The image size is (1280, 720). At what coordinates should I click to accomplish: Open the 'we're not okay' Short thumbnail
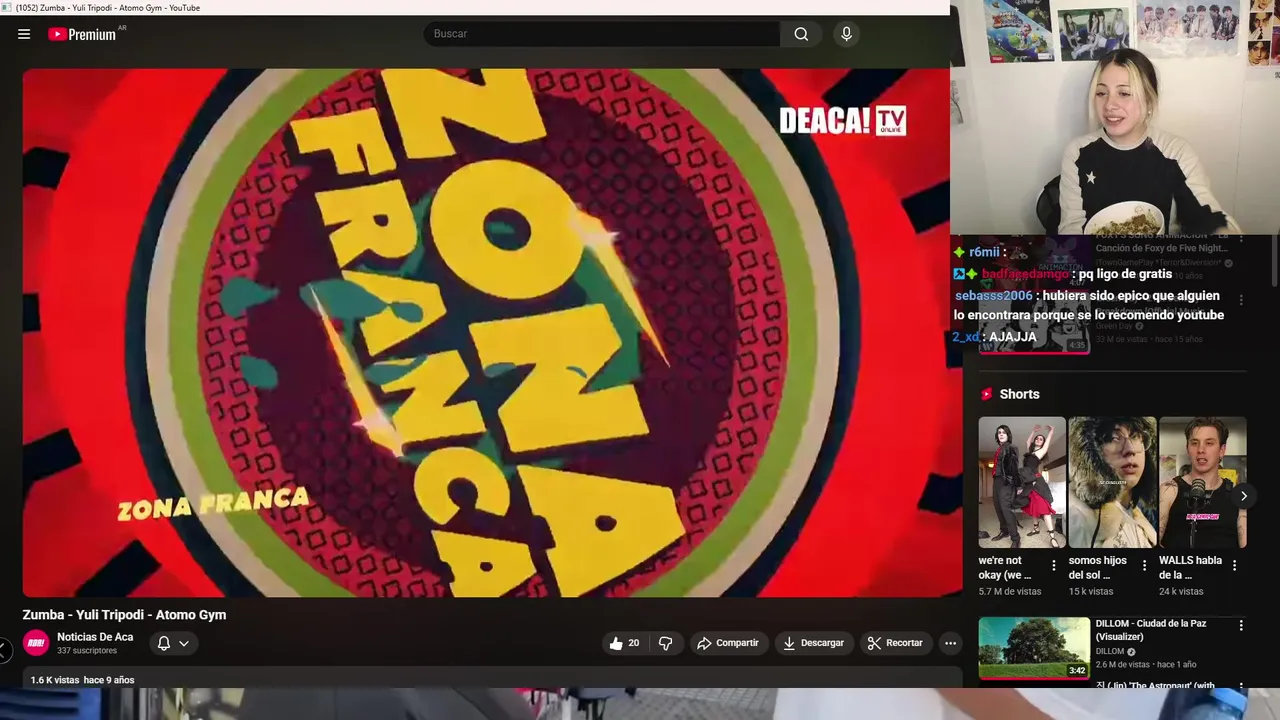[1022, 482]
